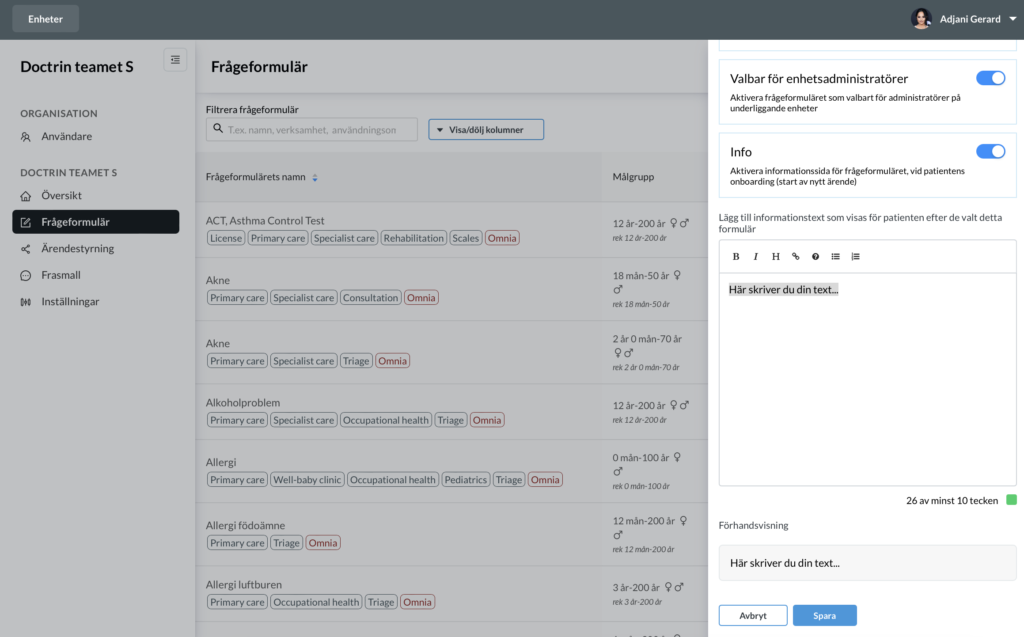Focus the Filtrera frågeformulär search field
Screen dimensions: 1024x637
click(312, 129)
